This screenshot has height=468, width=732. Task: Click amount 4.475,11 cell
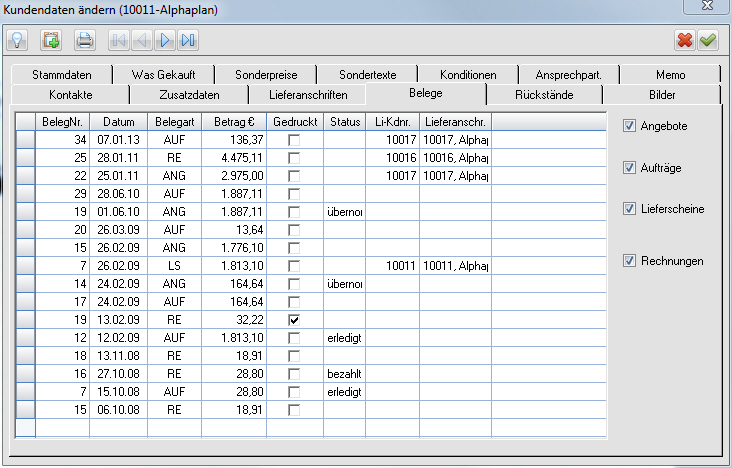(x=234, y=158)
